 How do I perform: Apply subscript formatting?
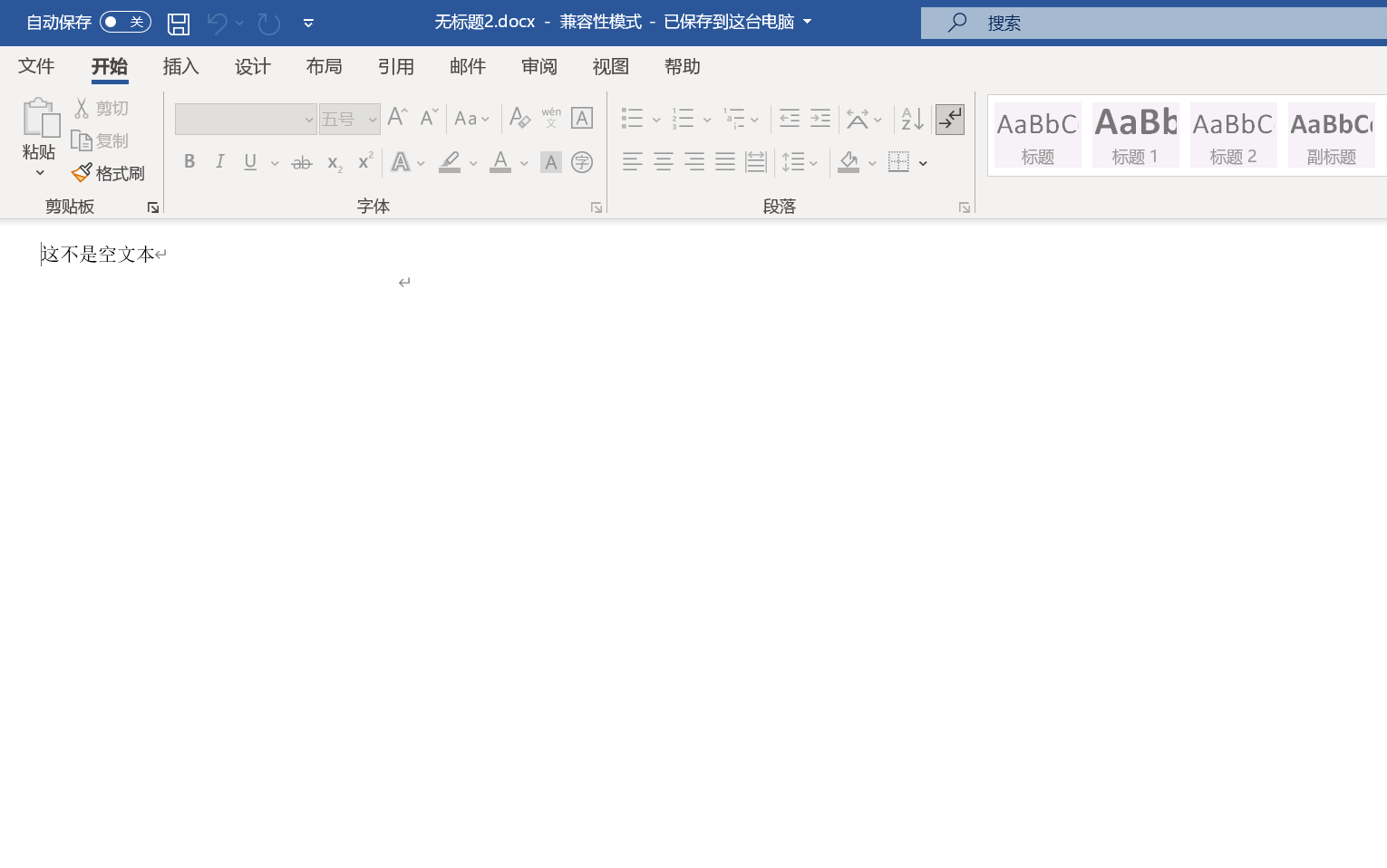click(x=335, y=163)
